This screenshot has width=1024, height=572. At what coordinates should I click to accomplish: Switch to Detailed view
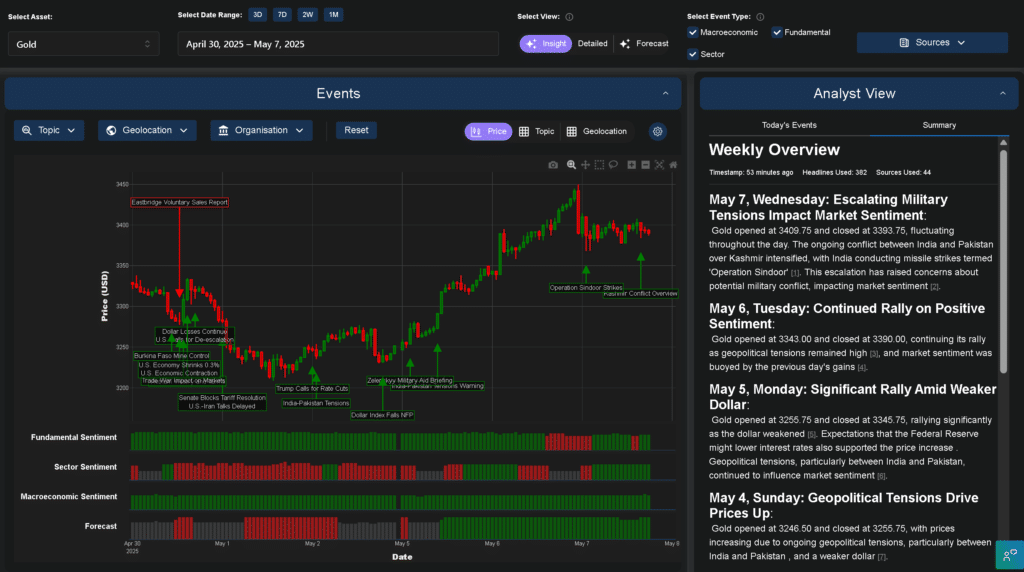(592, 44)
